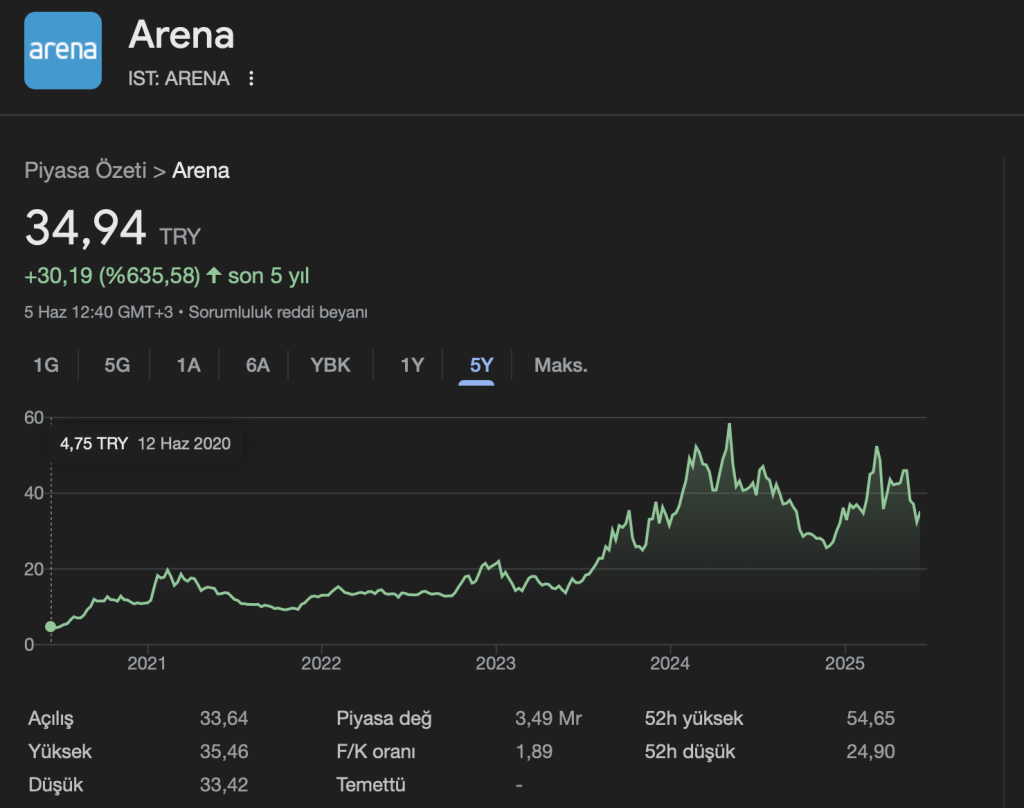Open the three-dot options menu beside IST: ARENA
This screenshot has height=808, width=1024.
tap(251, 79)
